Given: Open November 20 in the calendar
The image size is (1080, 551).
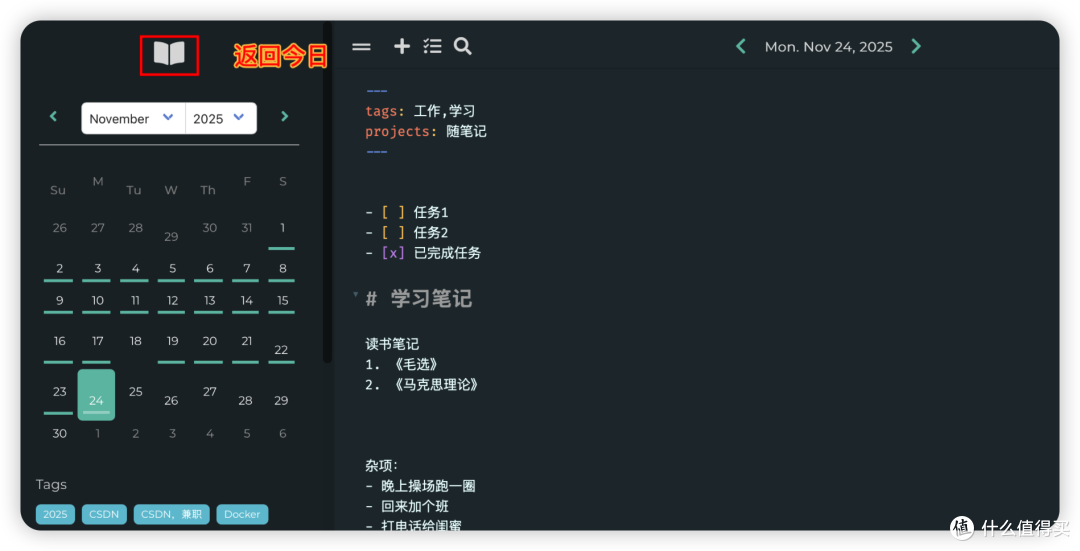Looking at the screenshot, I should click(209, 342).
